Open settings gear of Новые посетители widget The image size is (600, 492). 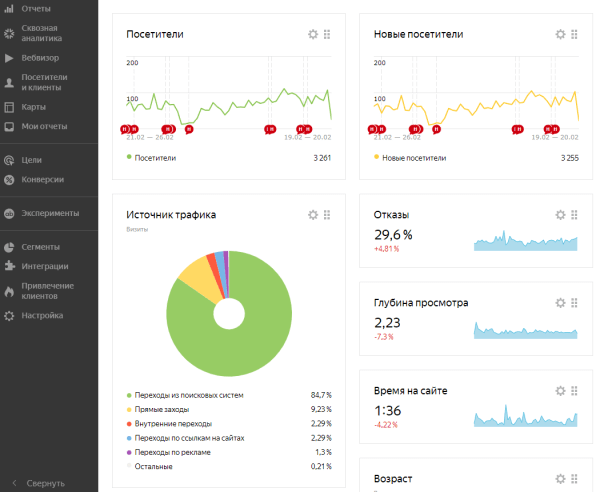click(560, 35)
